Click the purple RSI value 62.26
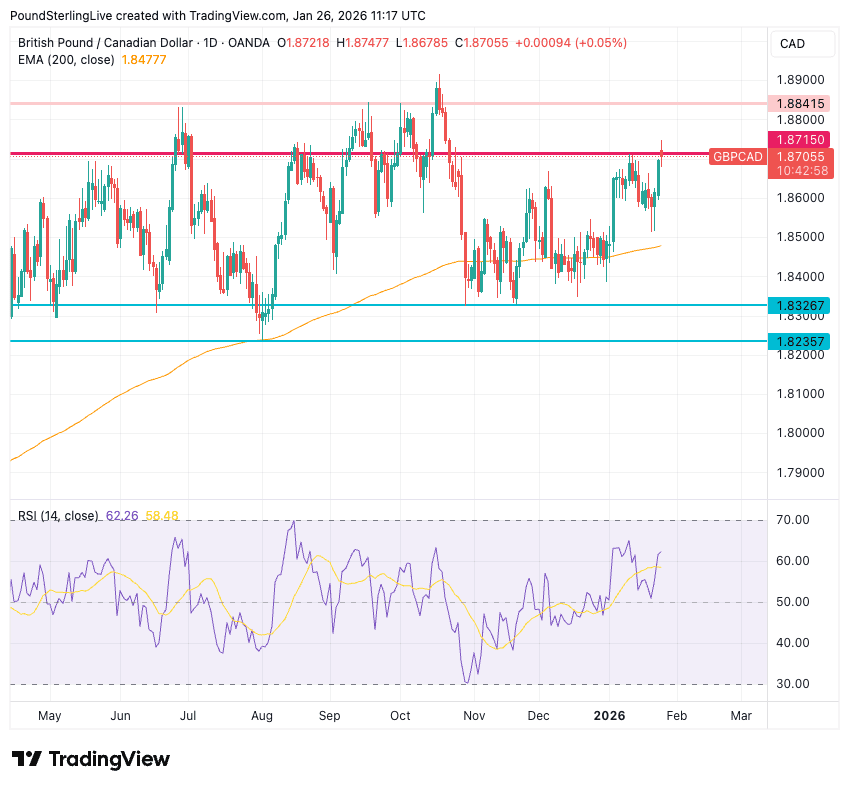The width and height of the screenshot is (849, 789). pos(122,516)
